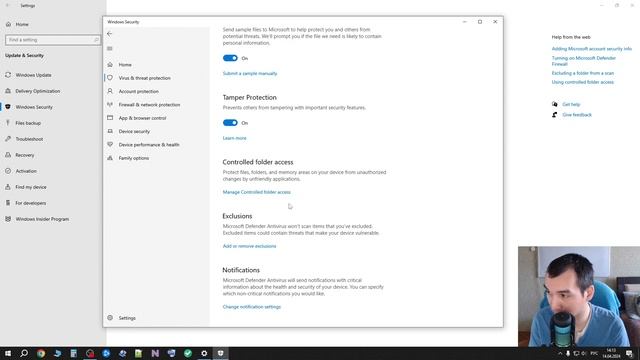Screen dimensions: 640x360
Task: Open For developers in Settings window
Action: tap(31, 203)
